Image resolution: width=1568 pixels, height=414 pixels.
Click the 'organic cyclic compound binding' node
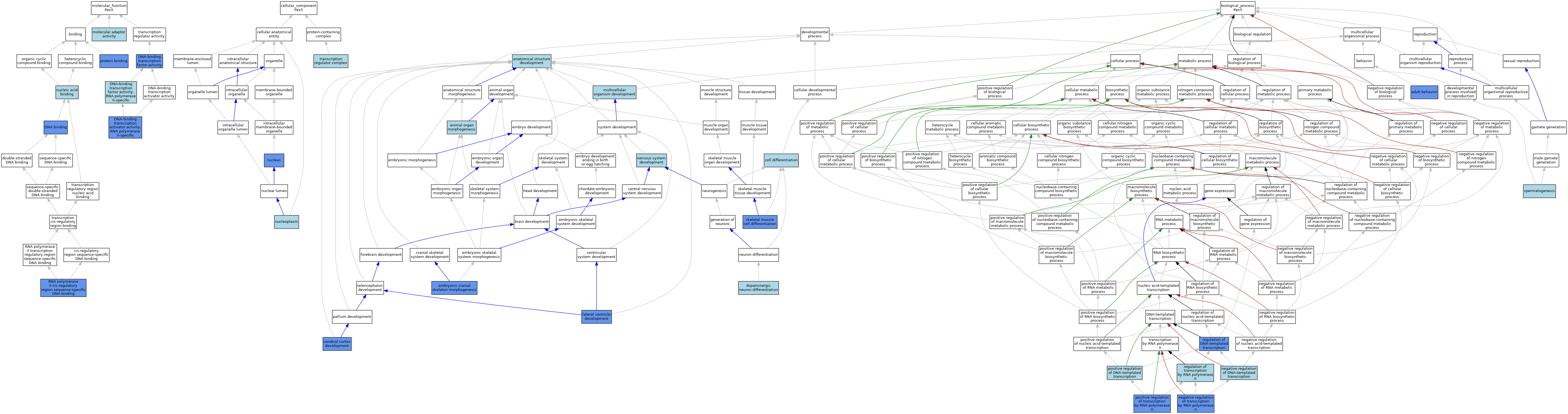click(x=34, y=61)
